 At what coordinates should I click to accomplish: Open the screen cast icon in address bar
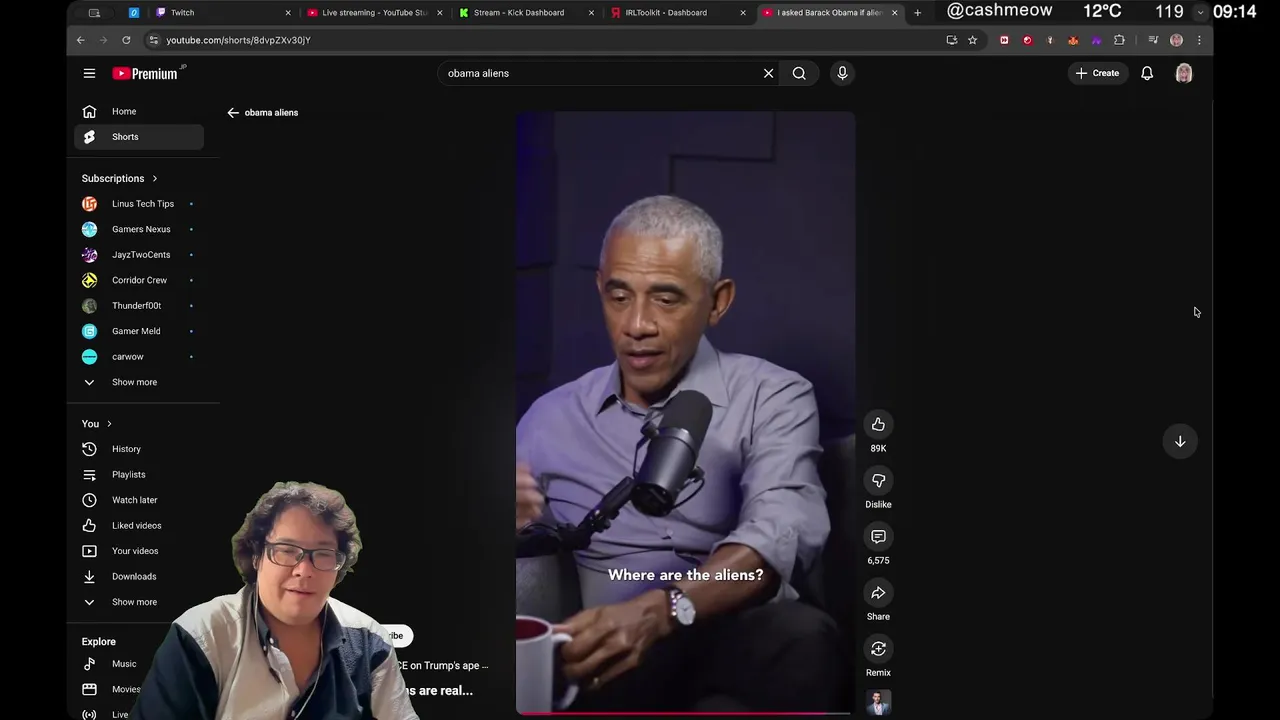pyautogui.click(x=951, y=40)
